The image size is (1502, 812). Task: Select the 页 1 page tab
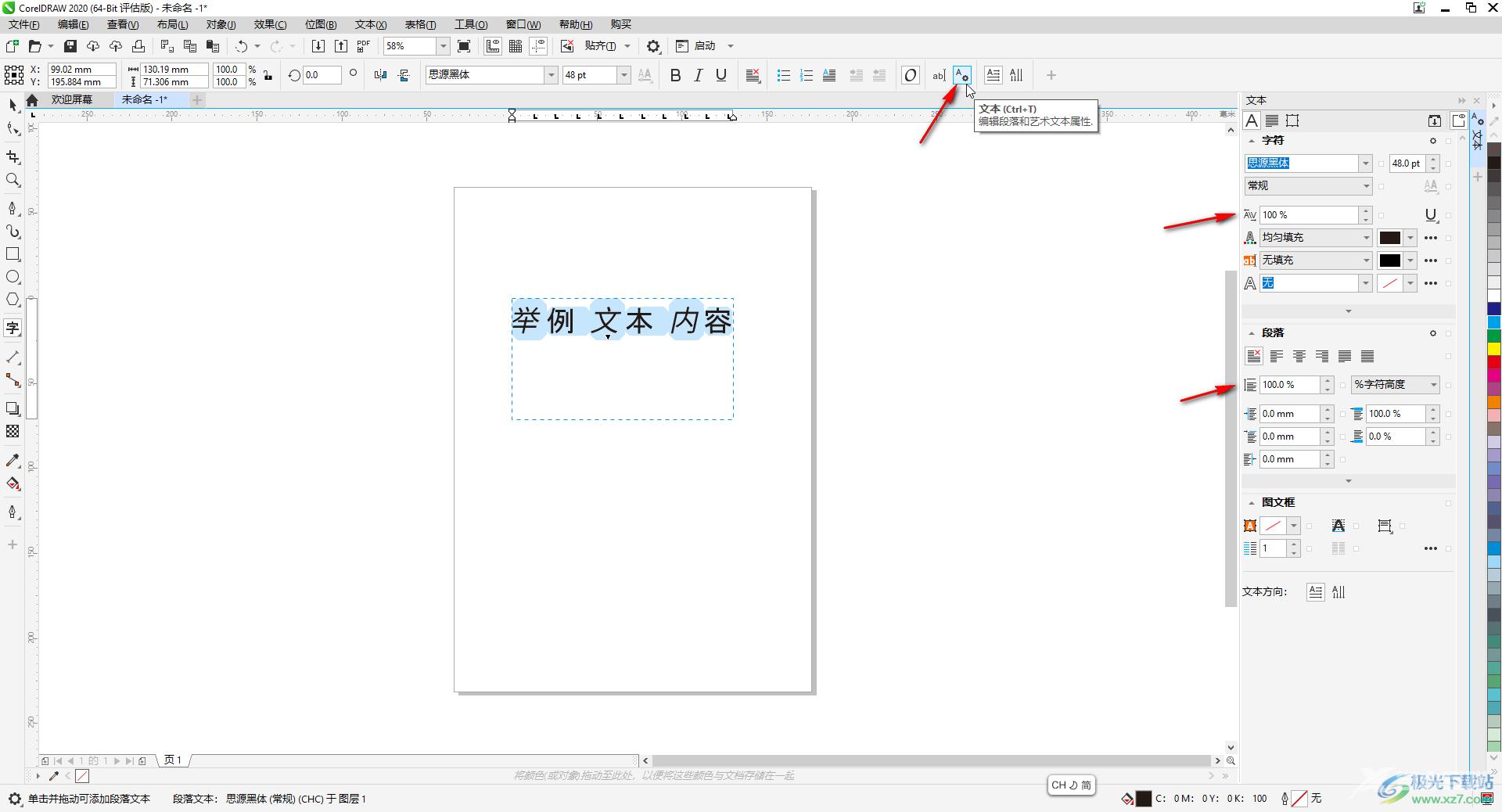point(173,760)
